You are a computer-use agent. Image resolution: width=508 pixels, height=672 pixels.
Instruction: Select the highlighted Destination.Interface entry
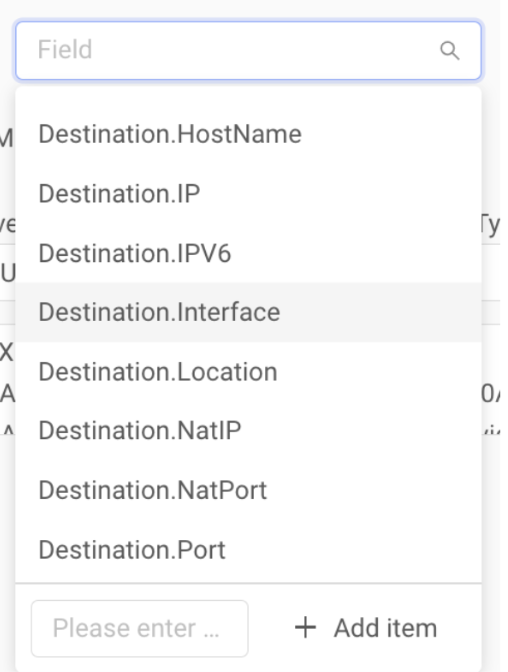[x=248, y=312]
